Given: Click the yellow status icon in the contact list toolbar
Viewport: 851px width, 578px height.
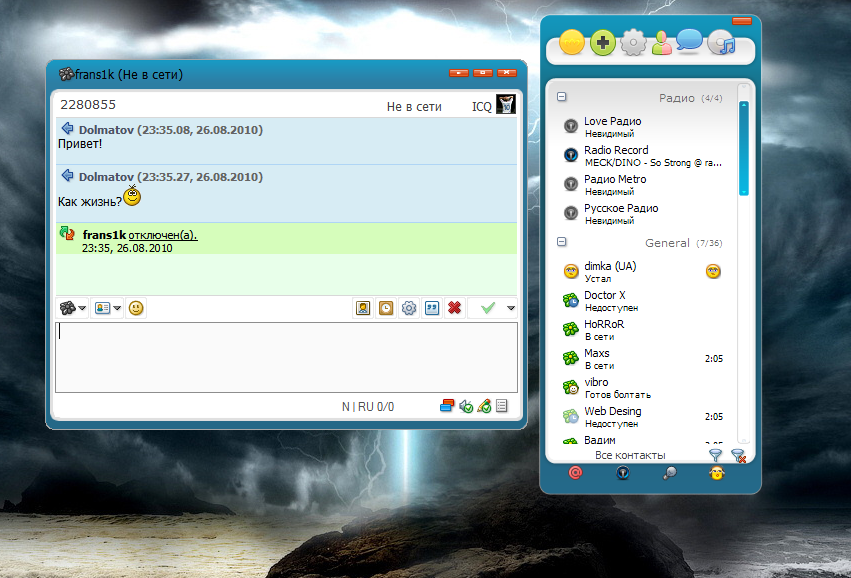Looking at the screenshot, I should click(x=571, y=43).
